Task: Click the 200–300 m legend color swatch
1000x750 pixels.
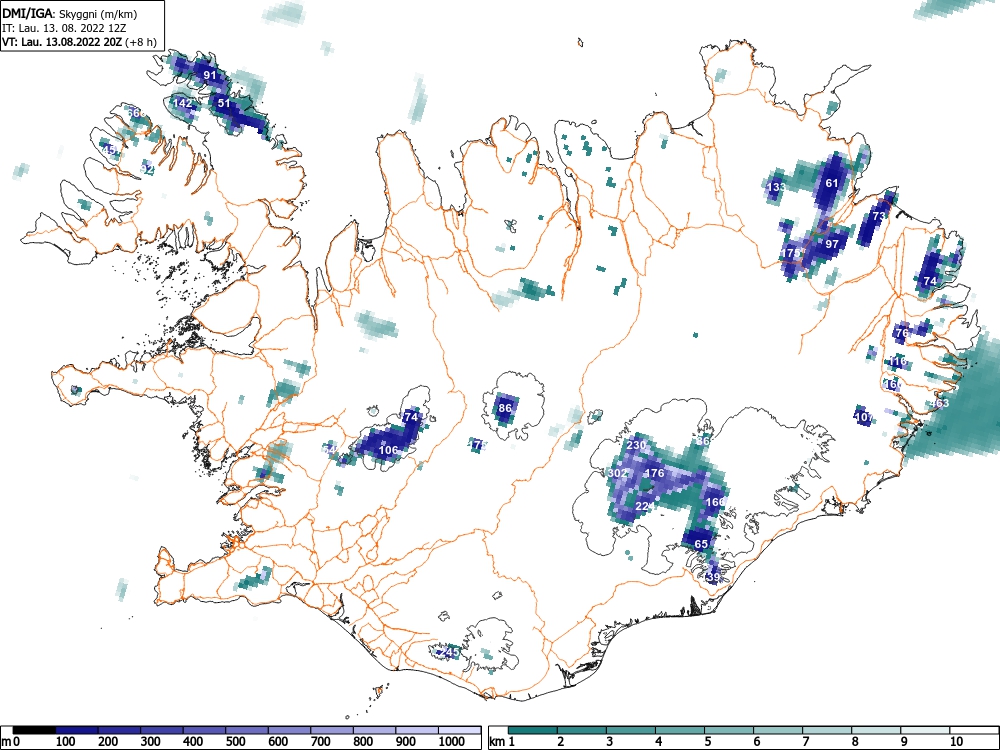Action: coord(119,730)
